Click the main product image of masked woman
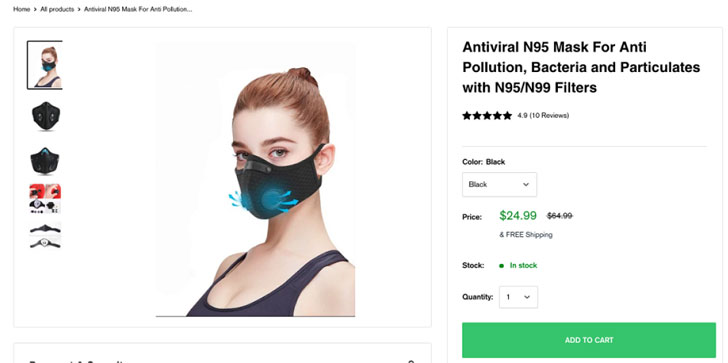This screenshot has width=728, height=363. pos(255,180)
